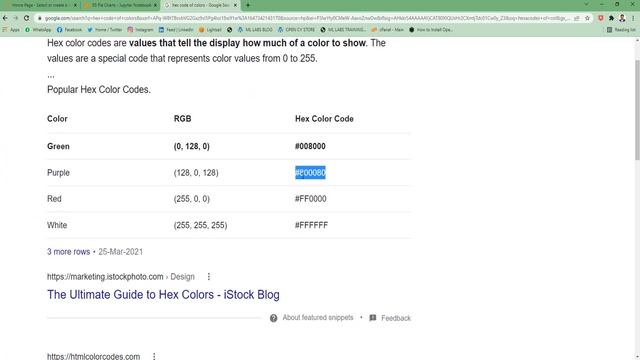Switch to the Home Page tab

point(40,5)
